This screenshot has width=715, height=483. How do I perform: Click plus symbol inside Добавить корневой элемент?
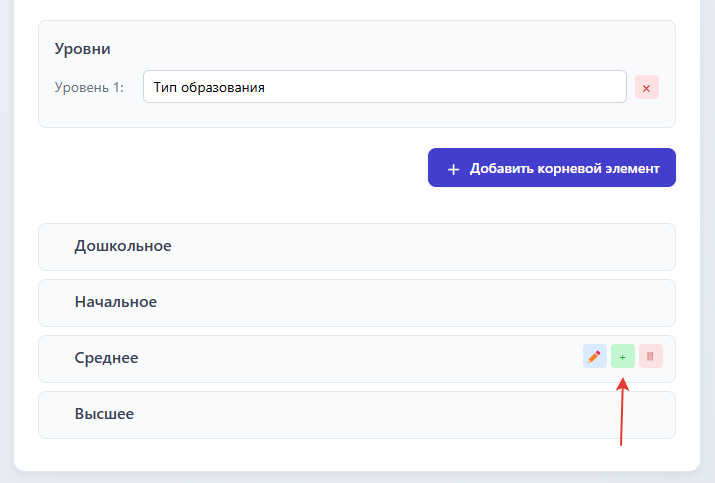pos(453,169)
